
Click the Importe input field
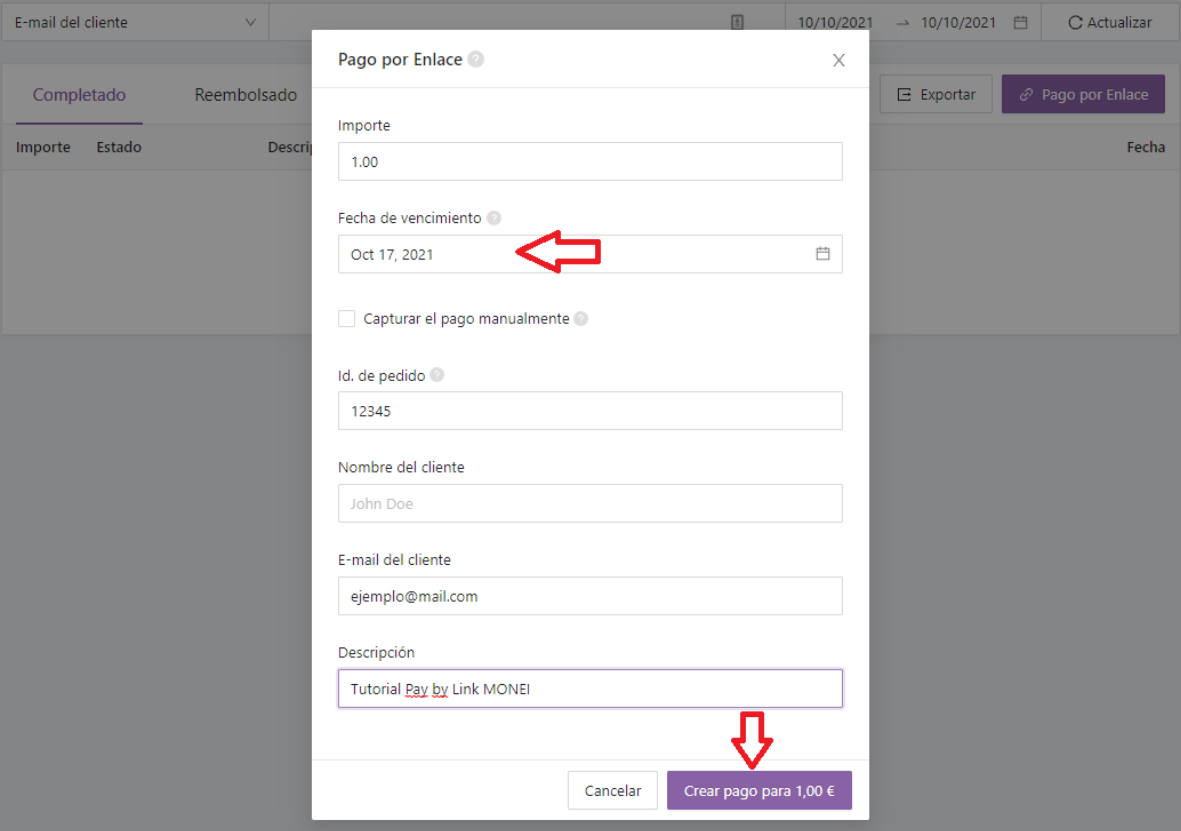click(590, 161)
